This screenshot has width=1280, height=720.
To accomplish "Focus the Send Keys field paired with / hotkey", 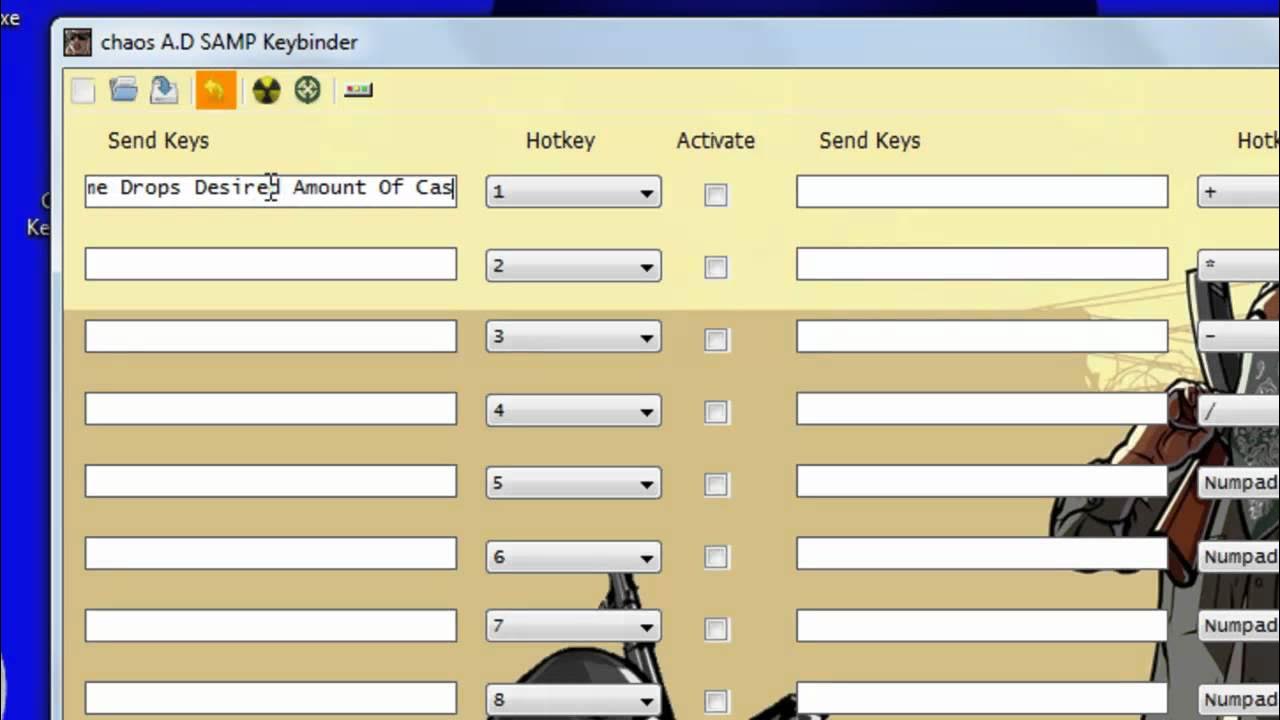I will (982, 408).
